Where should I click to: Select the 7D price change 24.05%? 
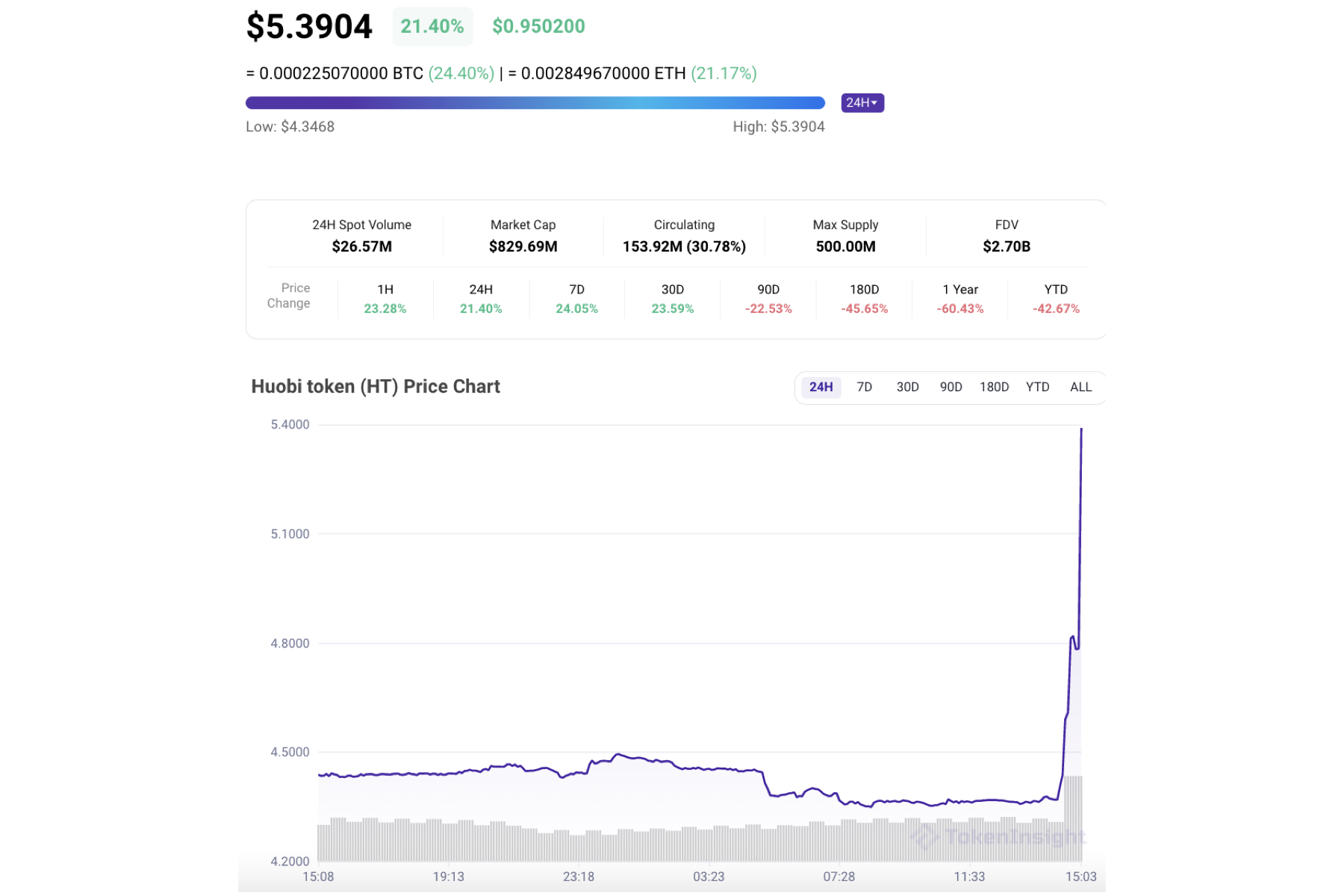pyautogui.click(x=576, y=307)
